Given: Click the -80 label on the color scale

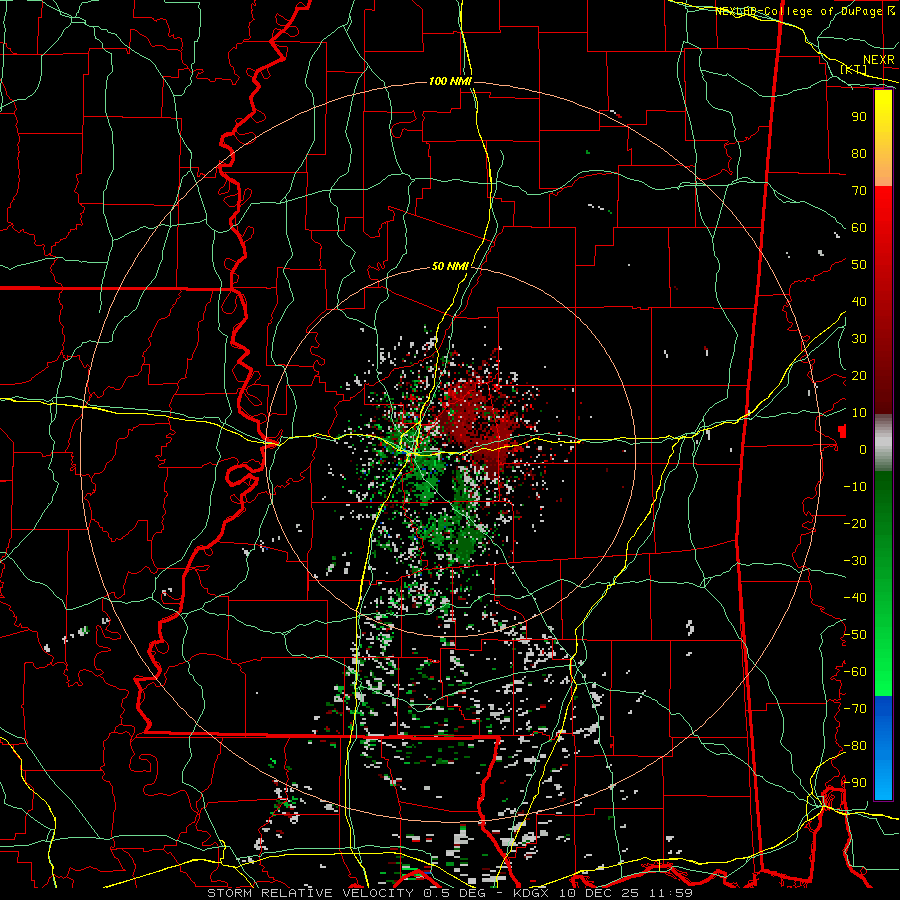Looking at the screenshot, I should coord(855,746).
